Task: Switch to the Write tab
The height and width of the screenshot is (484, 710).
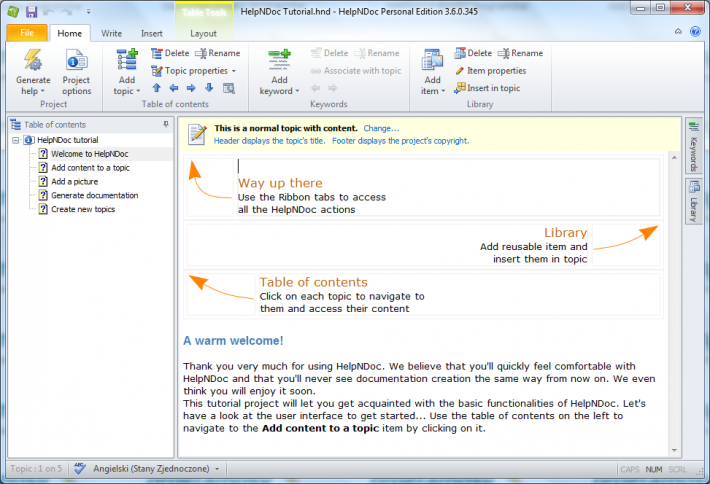Action: [x=111, y=34]
